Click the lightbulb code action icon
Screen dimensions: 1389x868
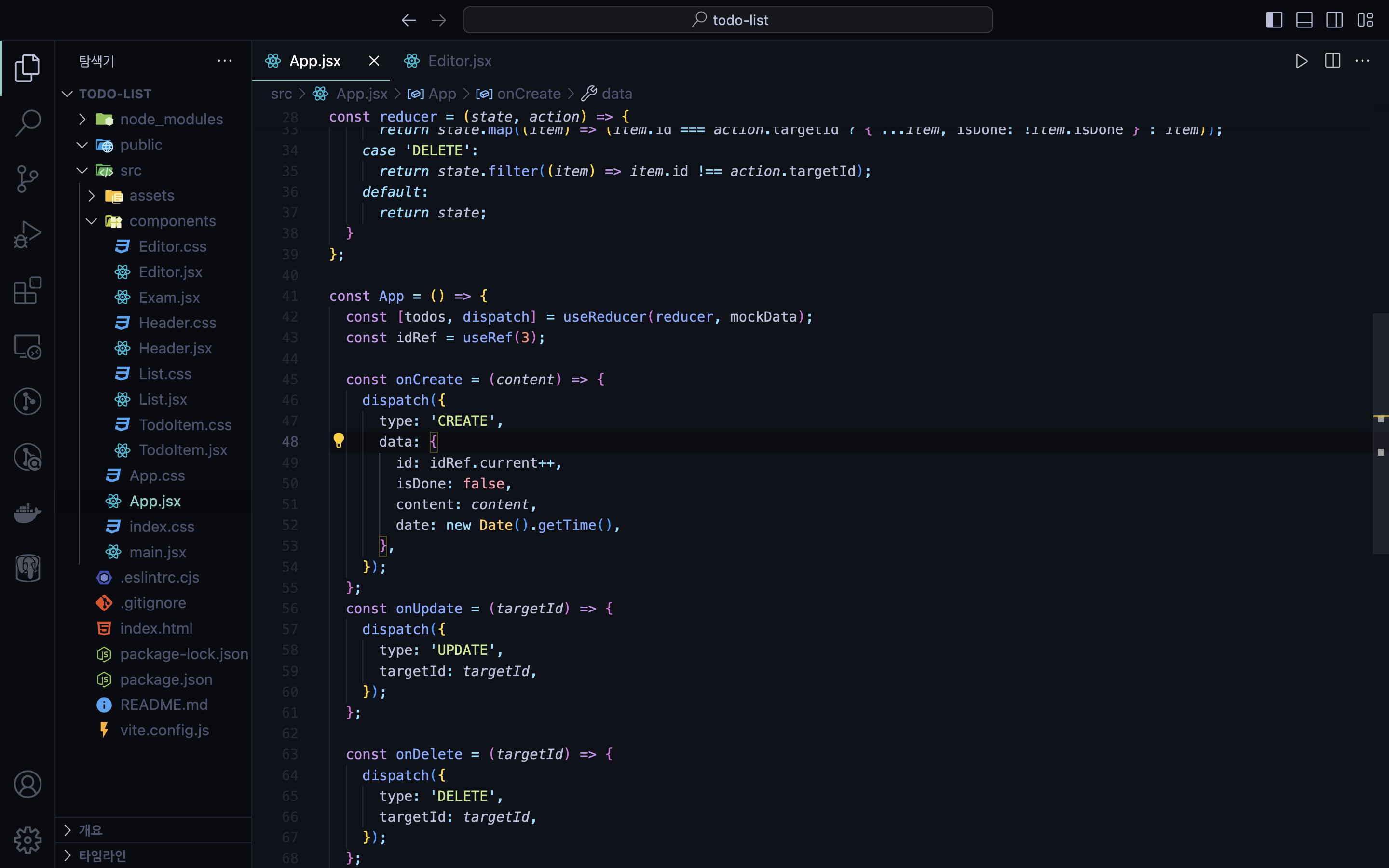point(339,441)
